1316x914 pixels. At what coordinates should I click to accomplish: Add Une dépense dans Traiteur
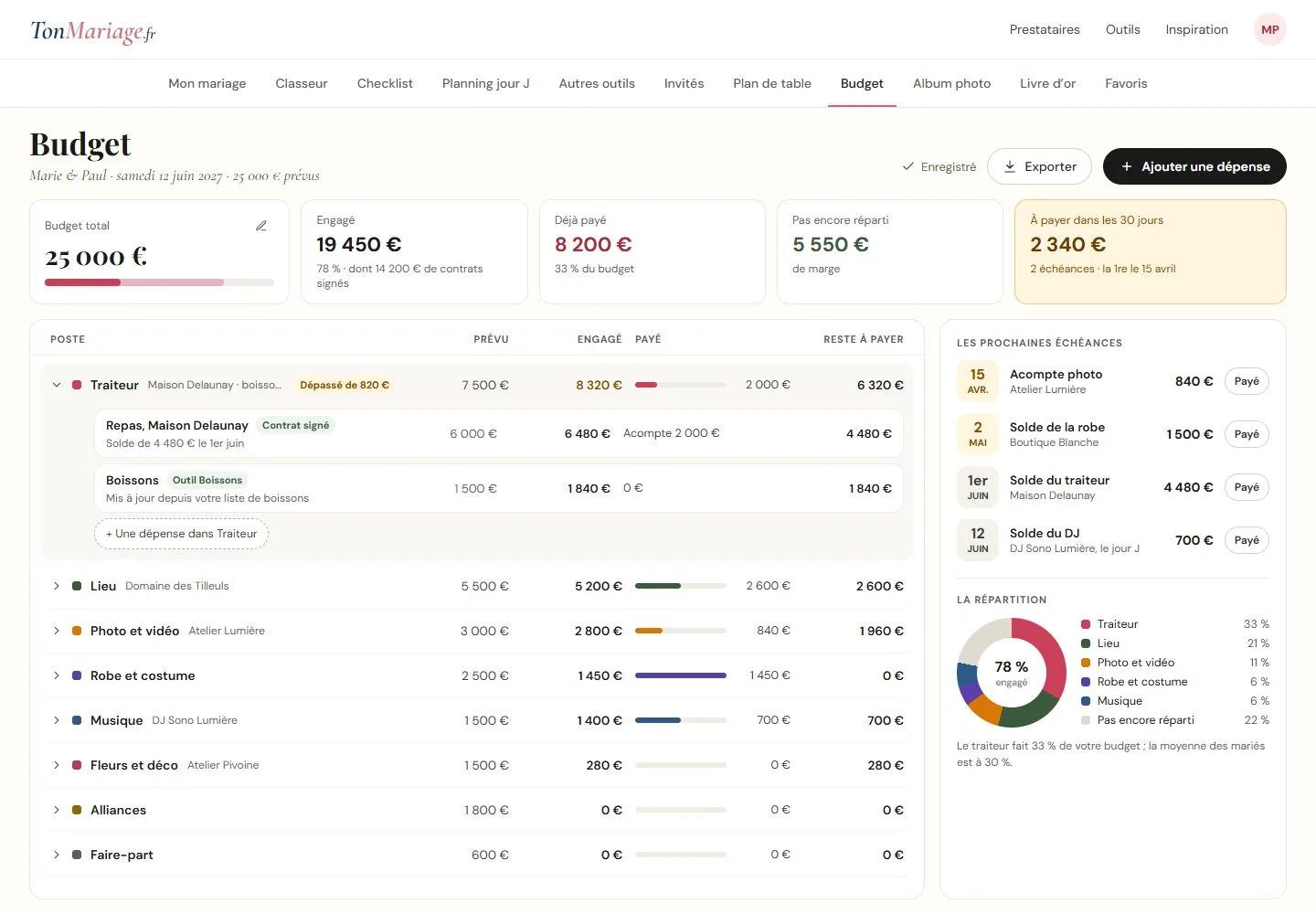(x=181, y=534)
